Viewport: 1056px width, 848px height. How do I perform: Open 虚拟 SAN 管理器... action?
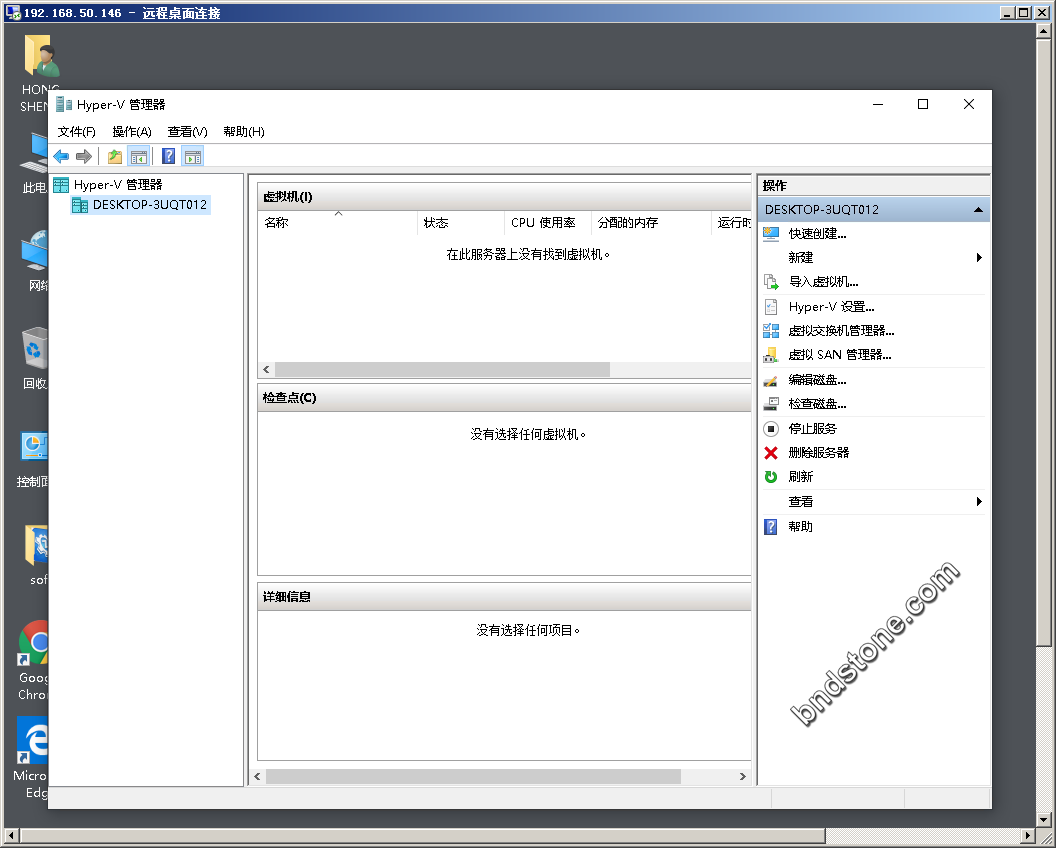coord(840,355)
